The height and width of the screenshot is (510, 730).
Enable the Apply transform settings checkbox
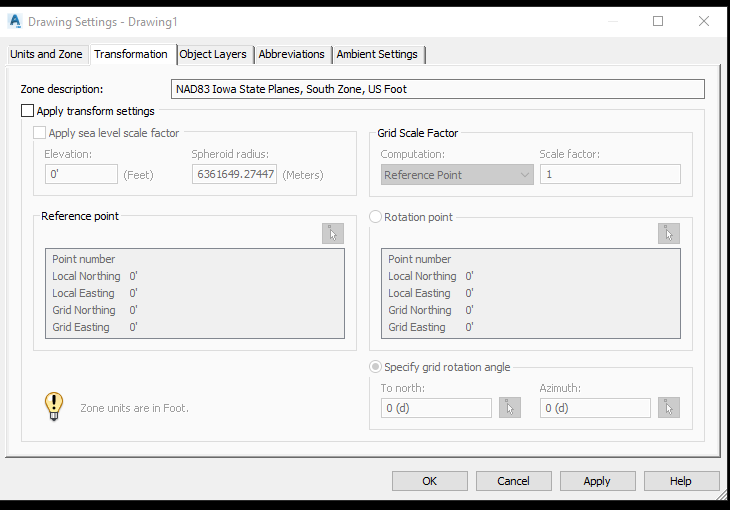pyautogui.click(x=28, y=111)
